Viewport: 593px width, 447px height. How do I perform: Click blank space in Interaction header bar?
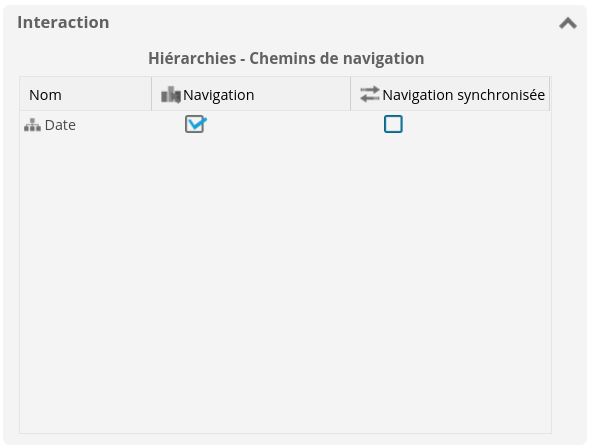click(x=333, y=23)
